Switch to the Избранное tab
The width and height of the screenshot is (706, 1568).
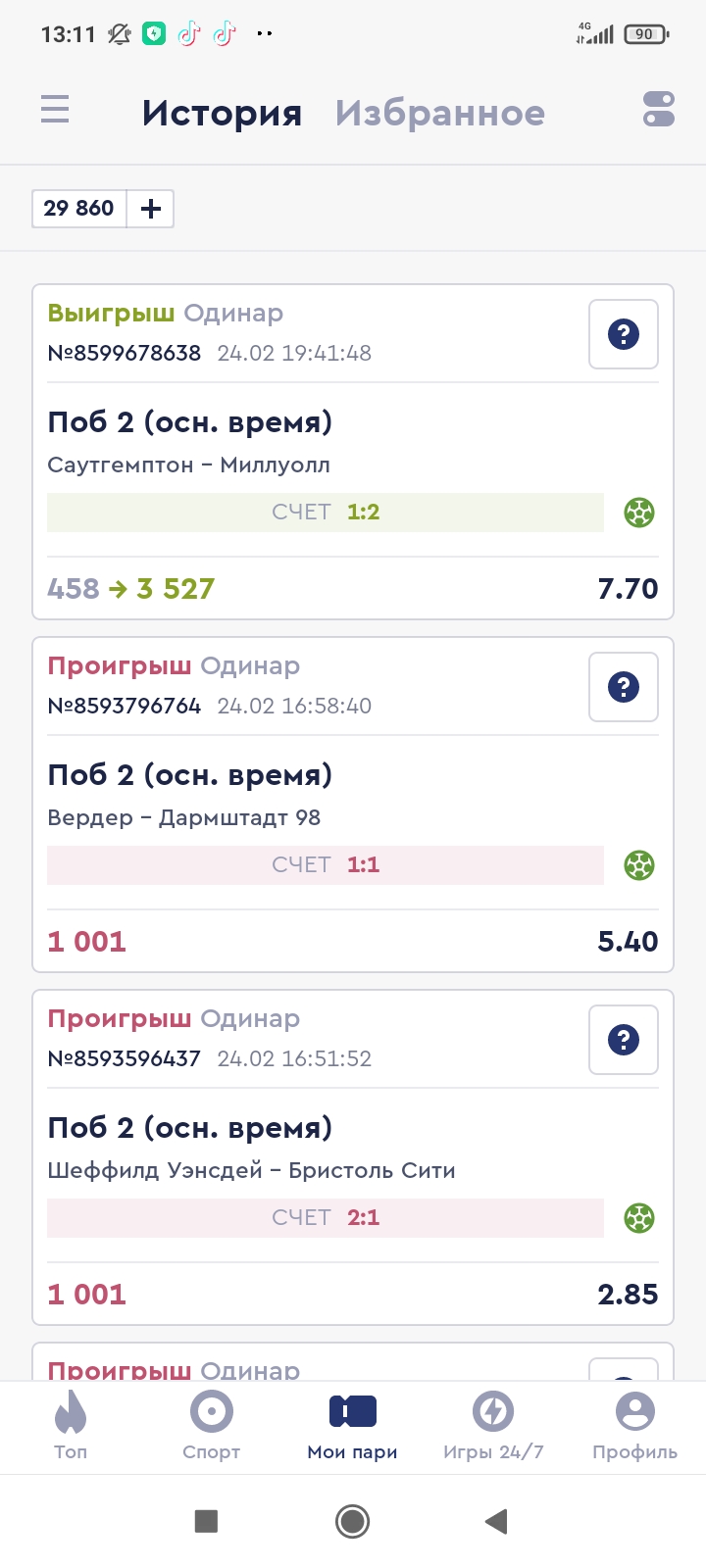pyautogui.click(x=439, y=114)
